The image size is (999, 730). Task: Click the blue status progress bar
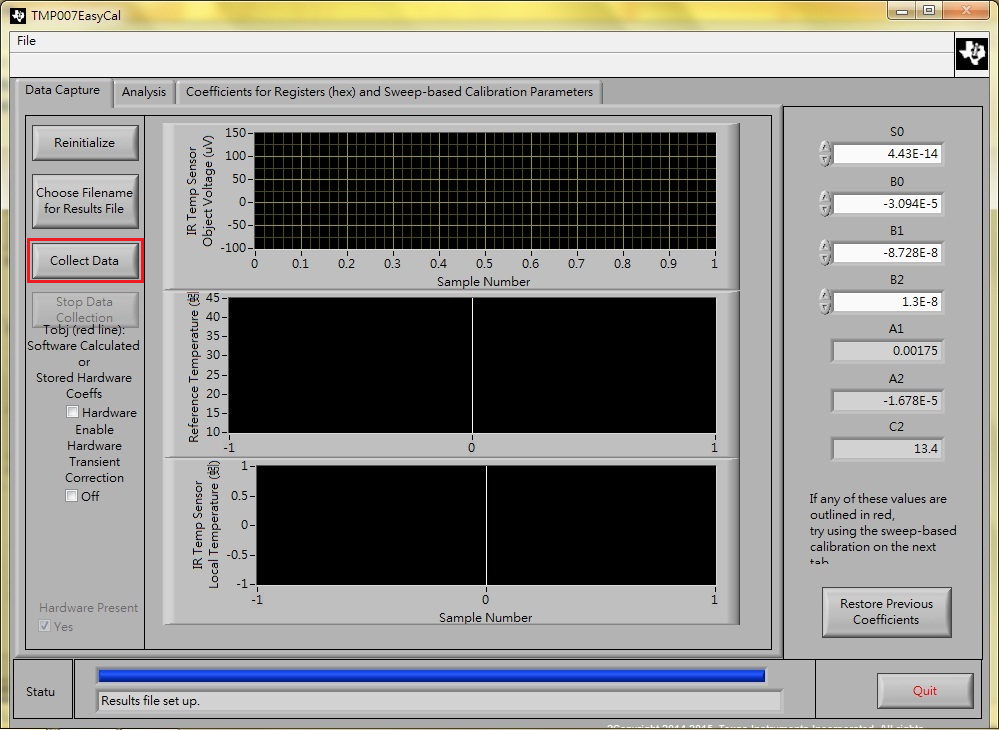point(431,676)
